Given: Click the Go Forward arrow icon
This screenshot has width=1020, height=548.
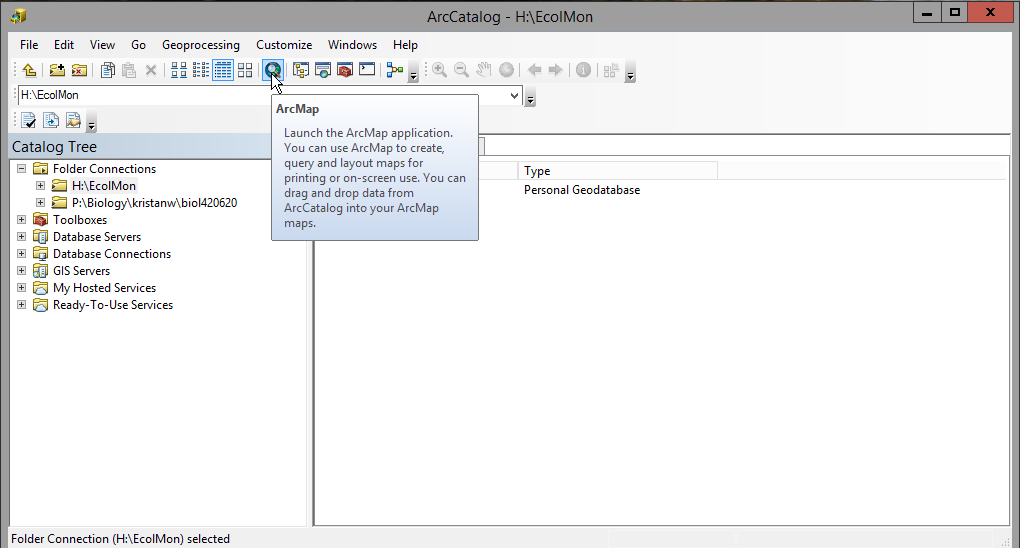Looking at the screenshot, I should pos(555,70).
